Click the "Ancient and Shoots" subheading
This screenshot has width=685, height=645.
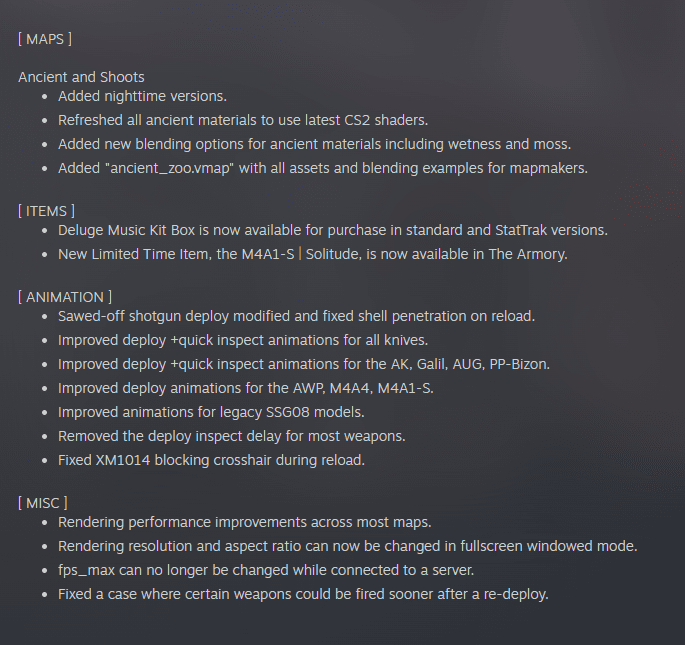(x=81, y=77)
